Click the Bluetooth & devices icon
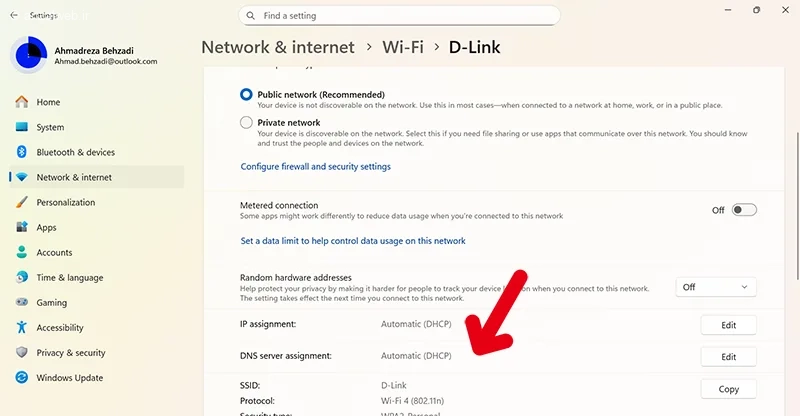The width and height of the screenshot is (800, 416). coord(22,152)
